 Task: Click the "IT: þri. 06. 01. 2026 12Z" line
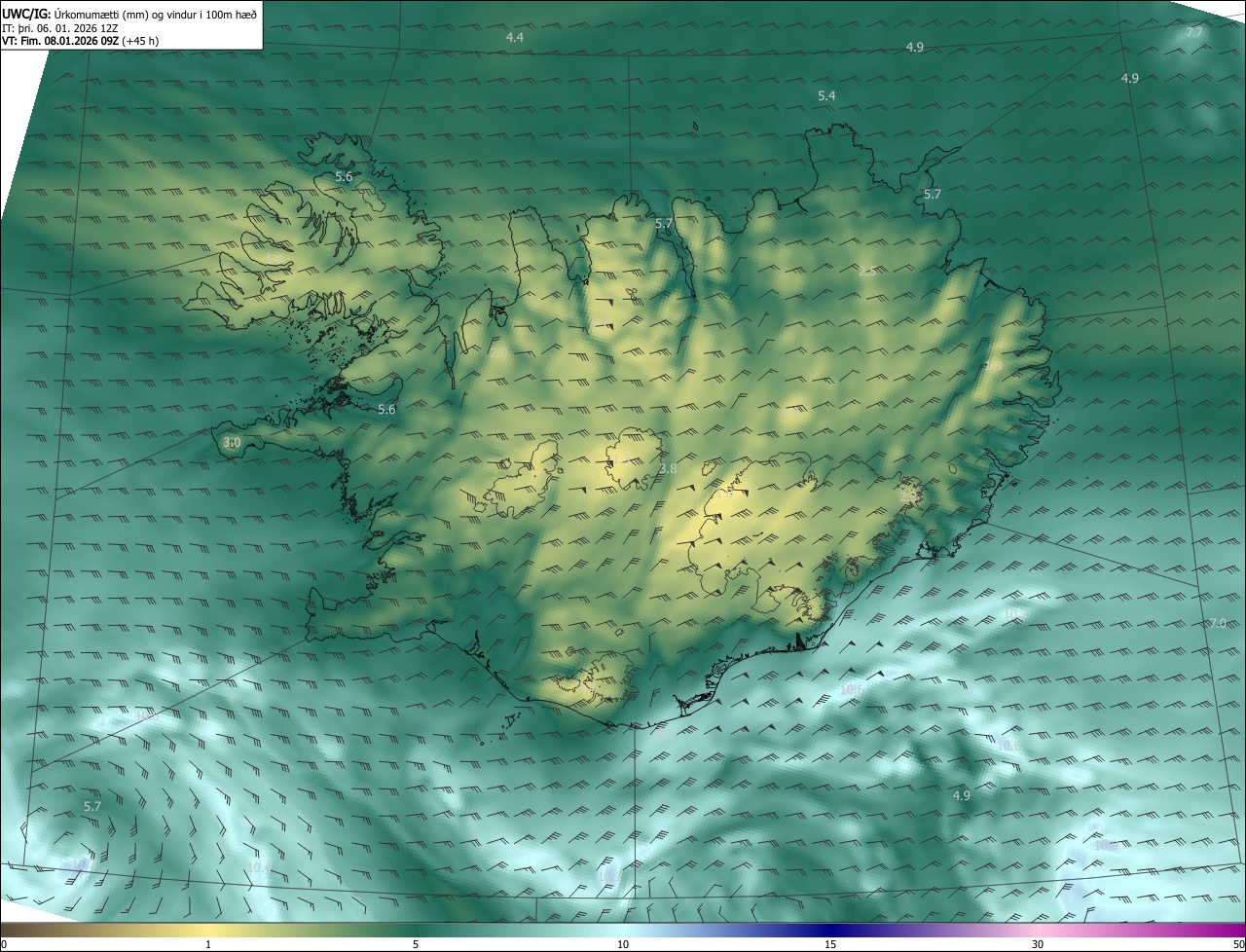point(62,27)
